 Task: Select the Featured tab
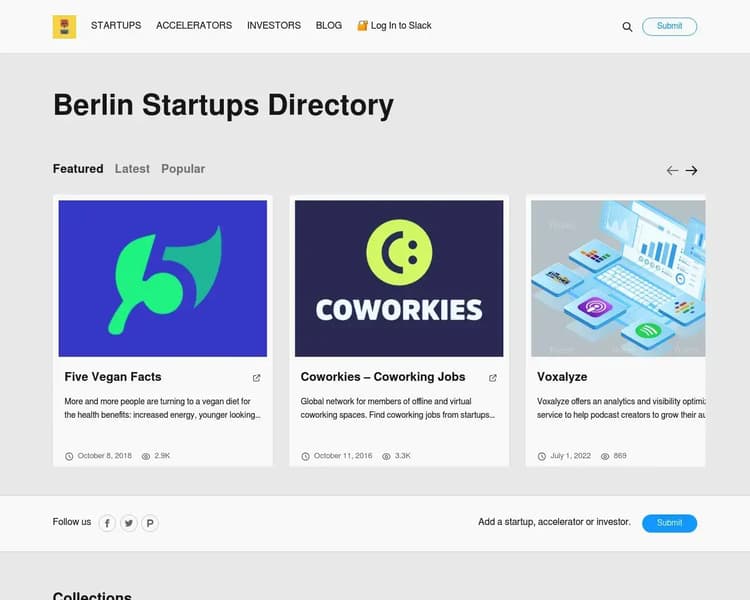(78, 169)
